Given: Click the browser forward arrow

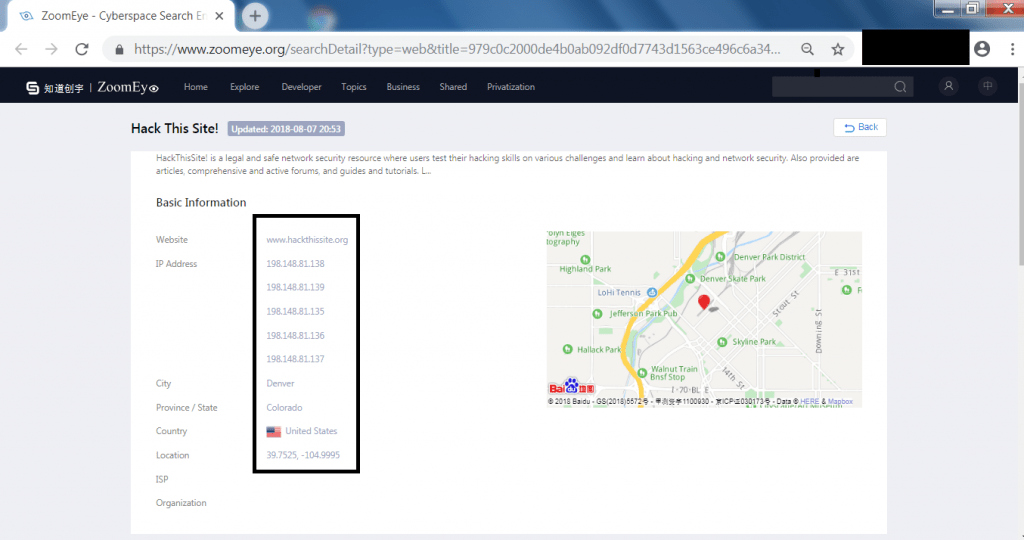Looking at the screenshot, I should tap(51, 49).
